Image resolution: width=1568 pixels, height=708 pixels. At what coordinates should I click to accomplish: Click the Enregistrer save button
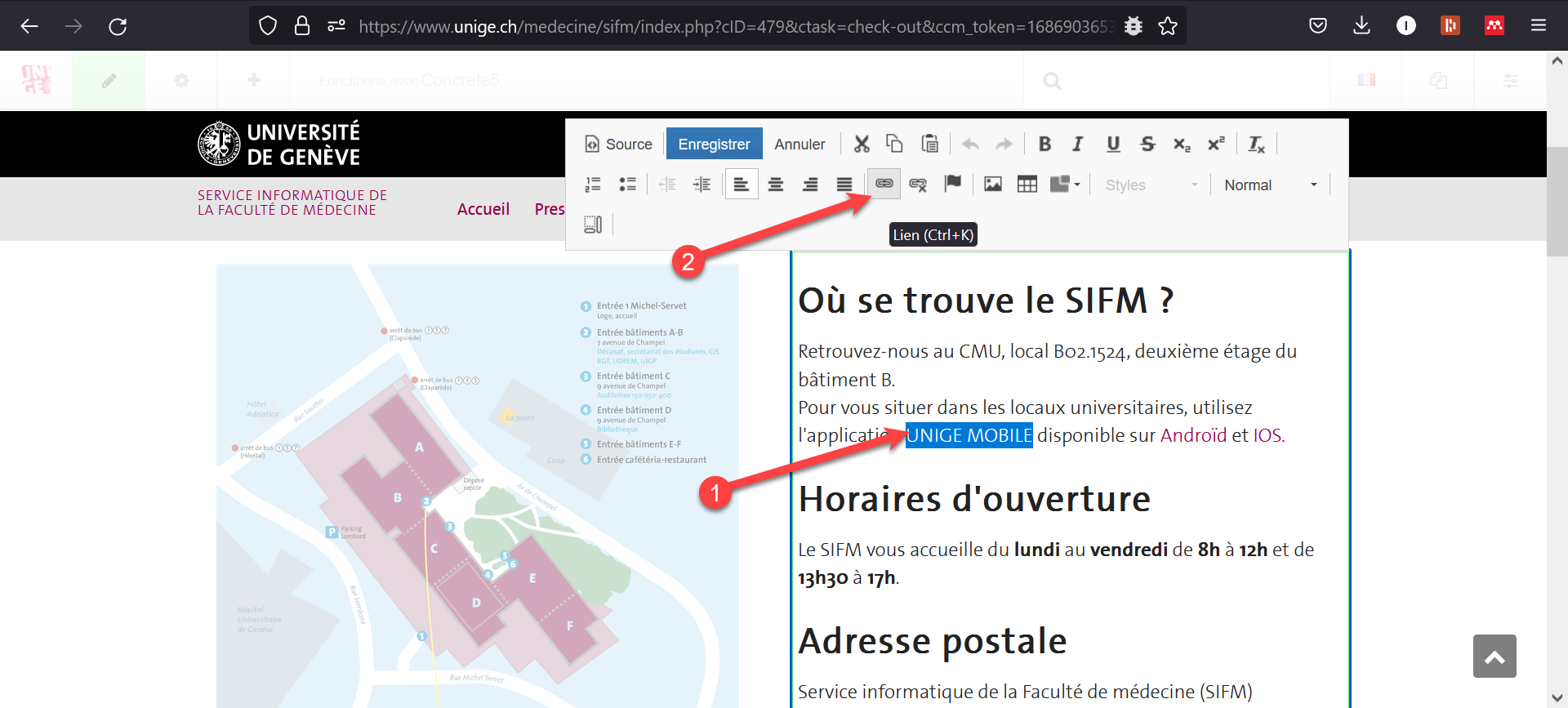[x=714, y=145]
